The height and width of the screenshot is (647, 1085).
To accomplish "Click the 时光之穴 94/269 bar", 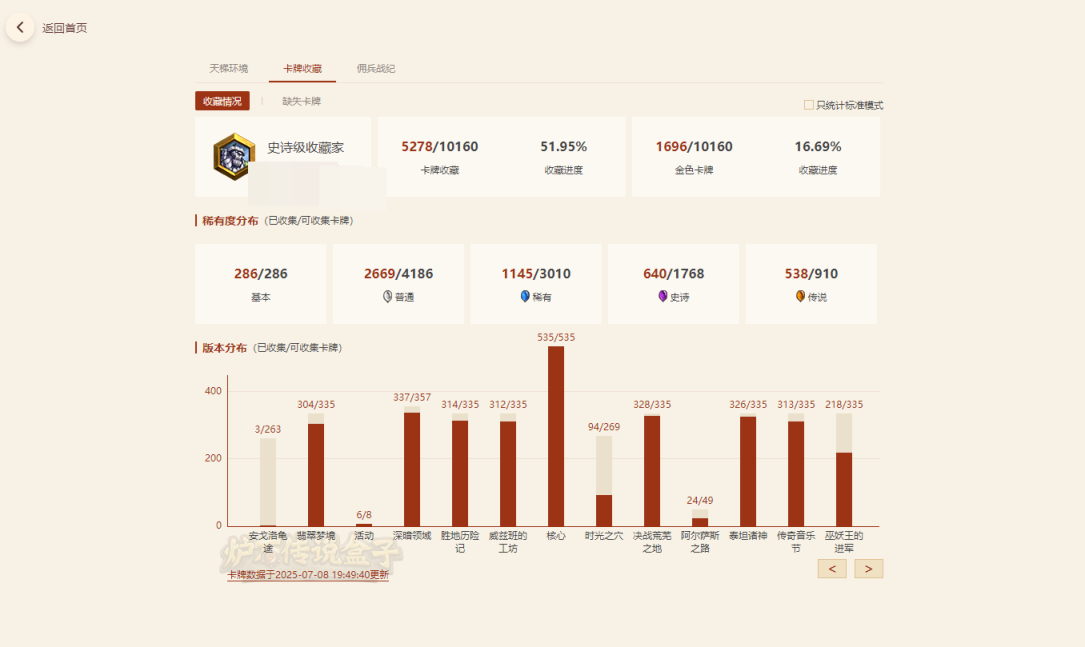I will click(604, 509).
